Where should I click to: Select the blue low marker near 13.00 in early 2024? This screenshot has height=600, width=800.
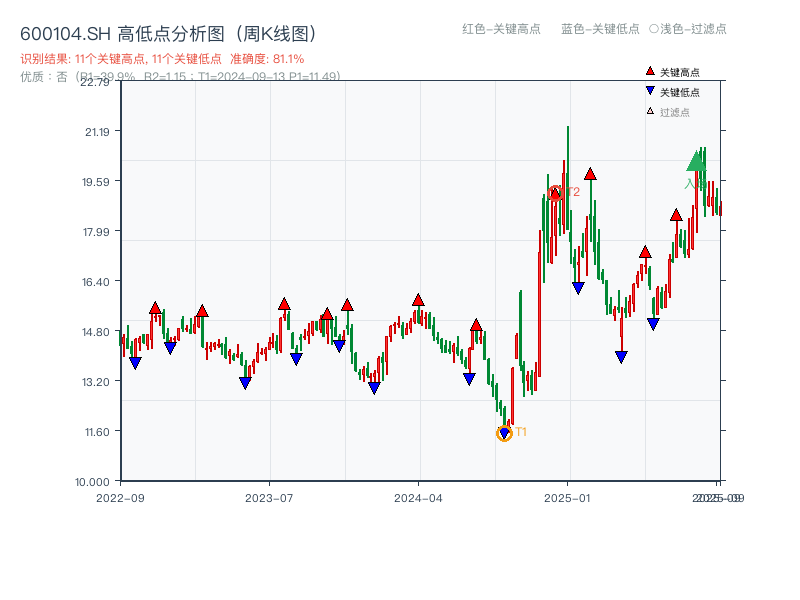click(374, 388)
